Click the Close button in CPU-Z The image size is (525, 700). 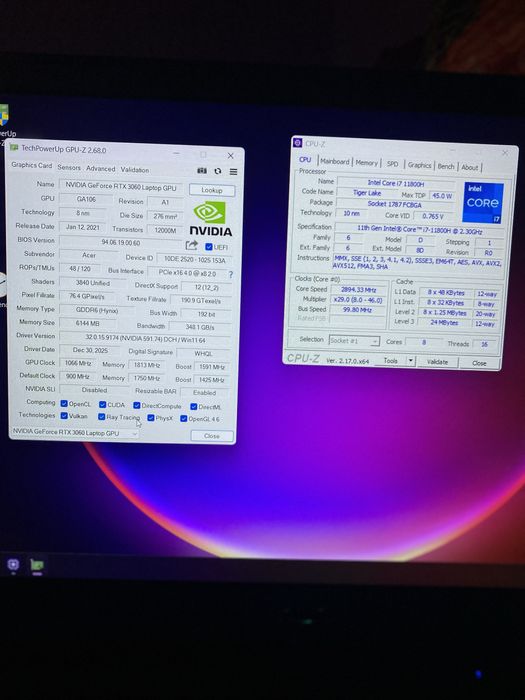(479, 363)
